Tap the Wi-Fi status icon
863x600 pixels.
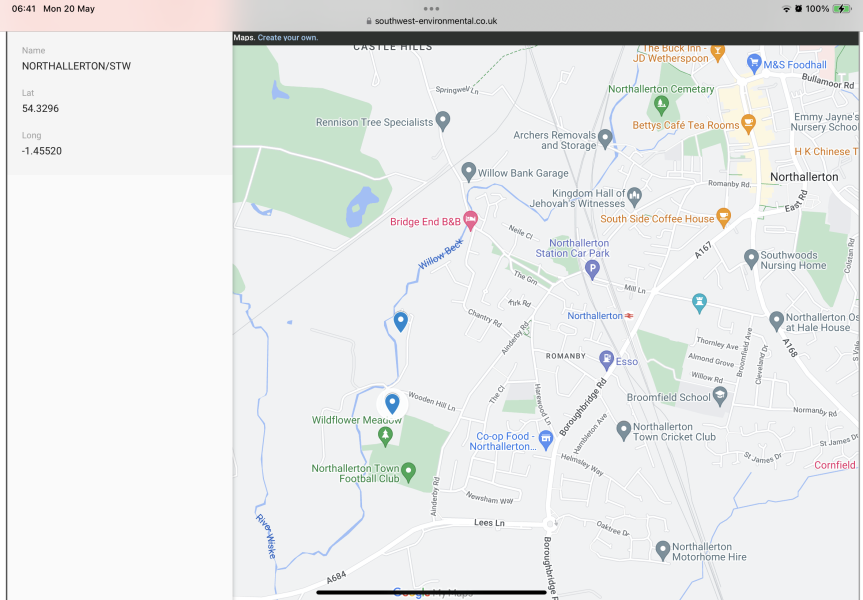(x=786, y=9)
